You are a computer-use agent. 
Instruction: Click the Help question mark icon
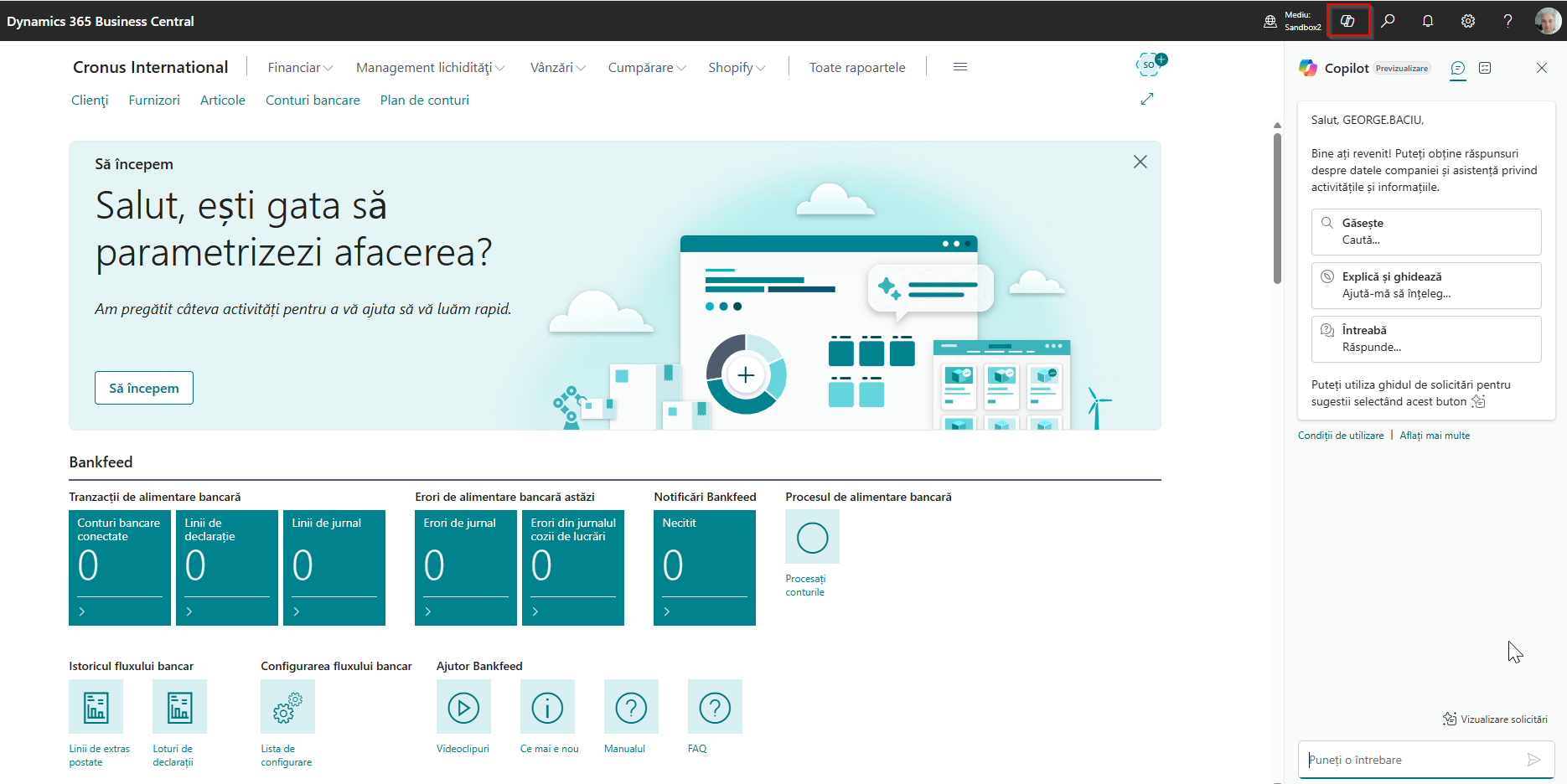(x=1508, y=21)
